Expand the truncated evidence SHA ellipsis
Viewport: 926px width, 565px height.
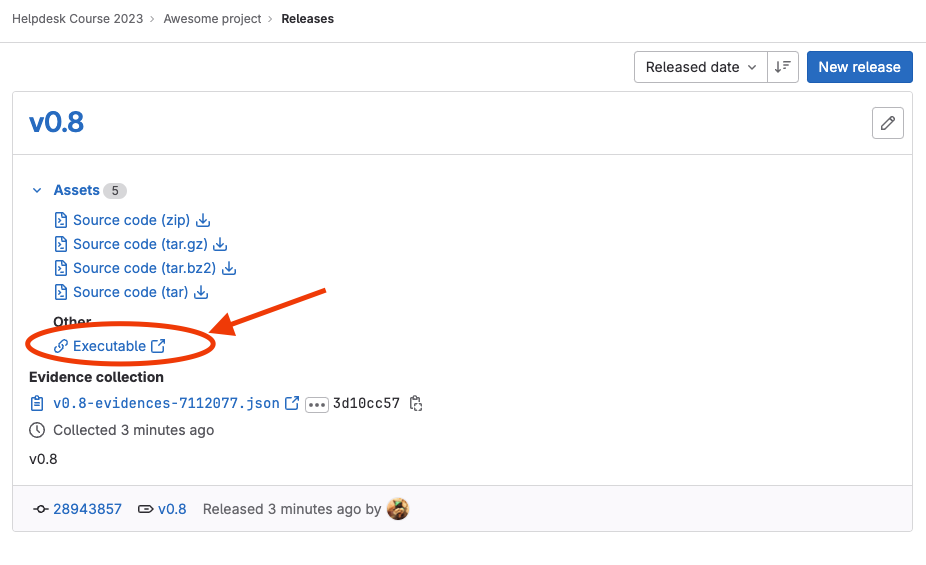(x=317, y=404)
